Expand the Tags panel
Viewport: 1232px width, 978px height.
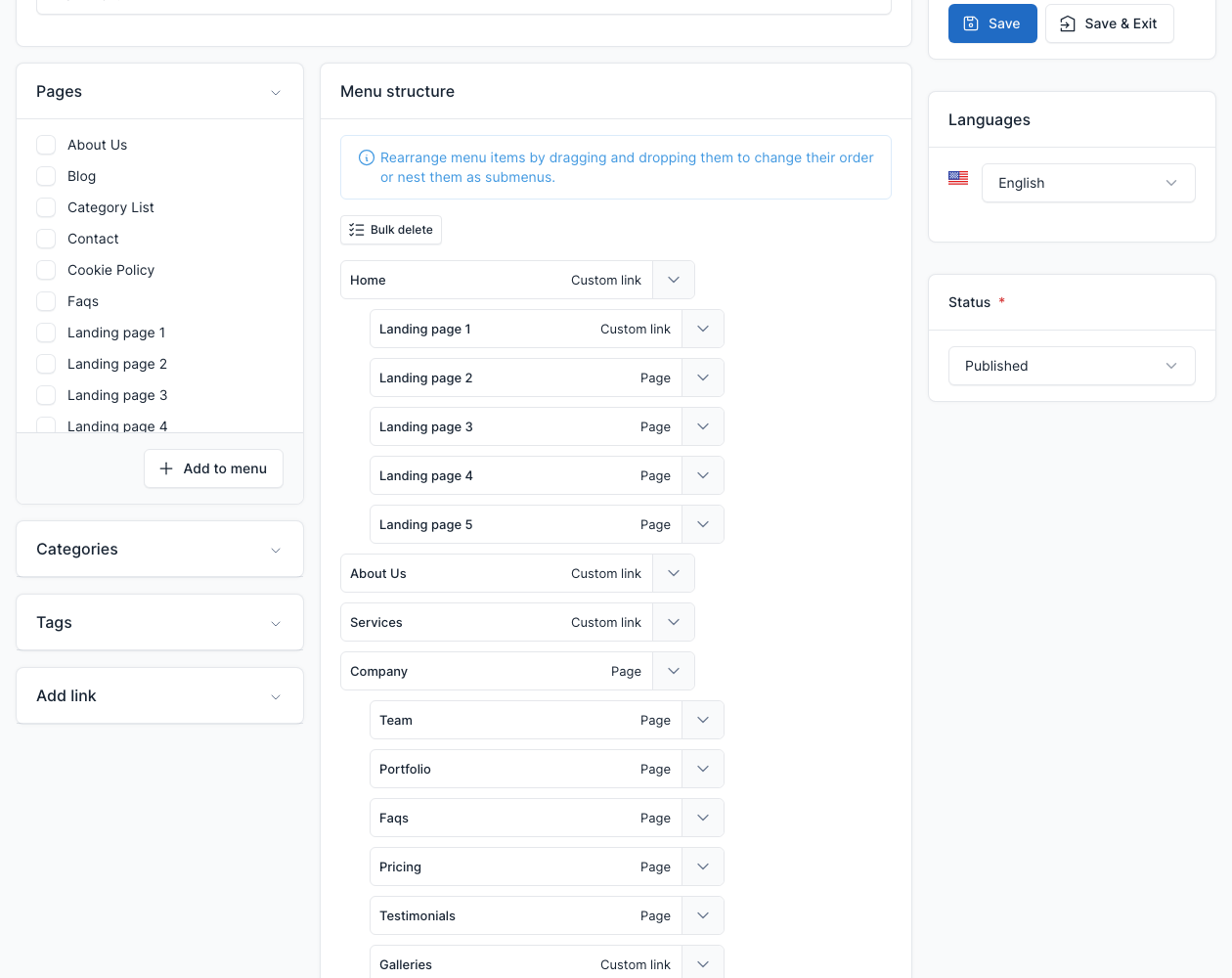(x=276, y=623)
